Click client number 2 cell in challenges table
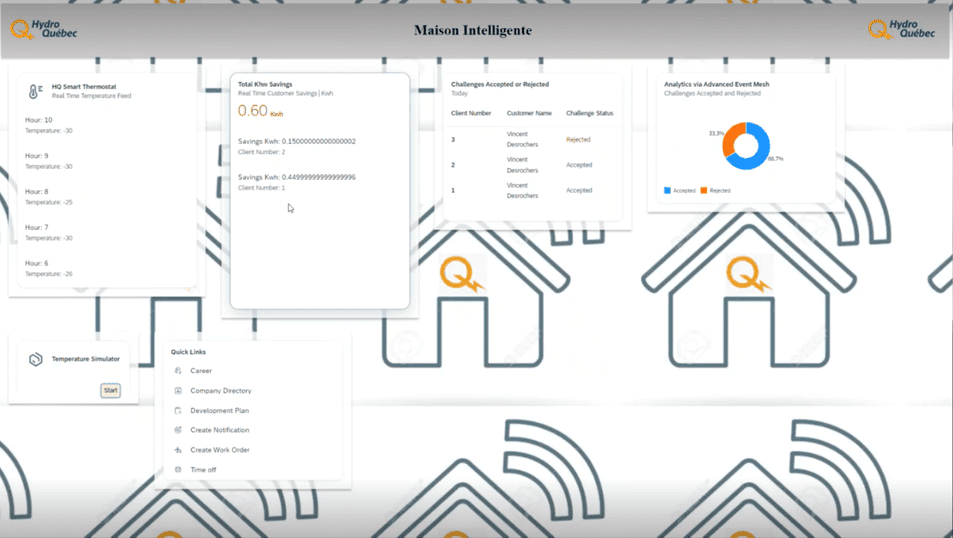 (x=453, y=165)
